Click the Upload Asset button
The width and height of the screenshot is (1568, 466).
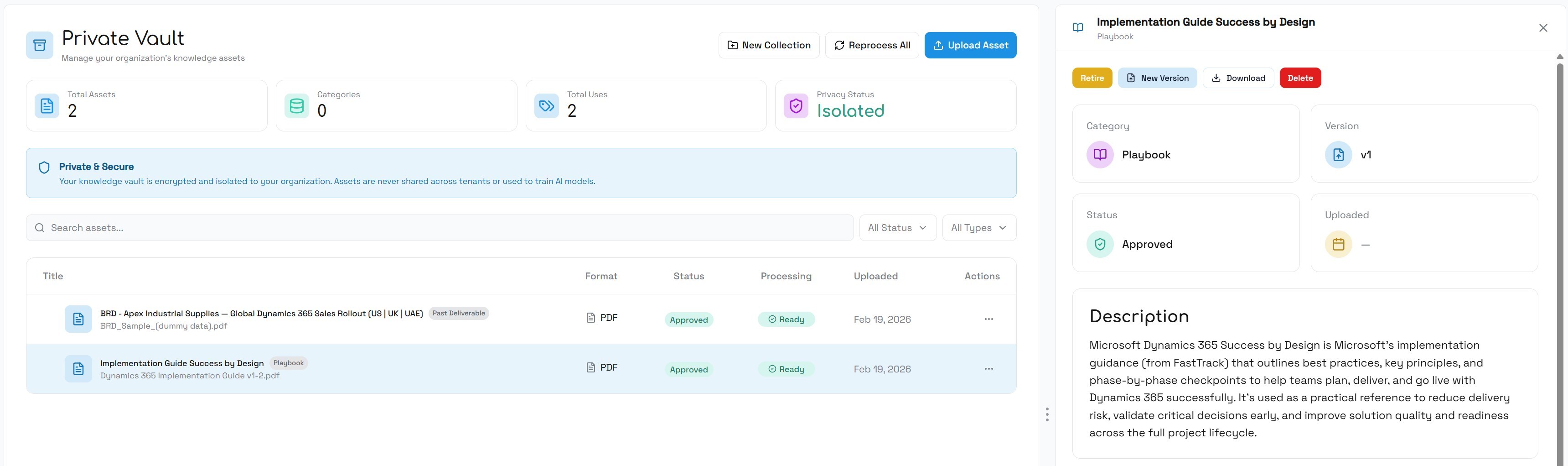pos(970,46)
